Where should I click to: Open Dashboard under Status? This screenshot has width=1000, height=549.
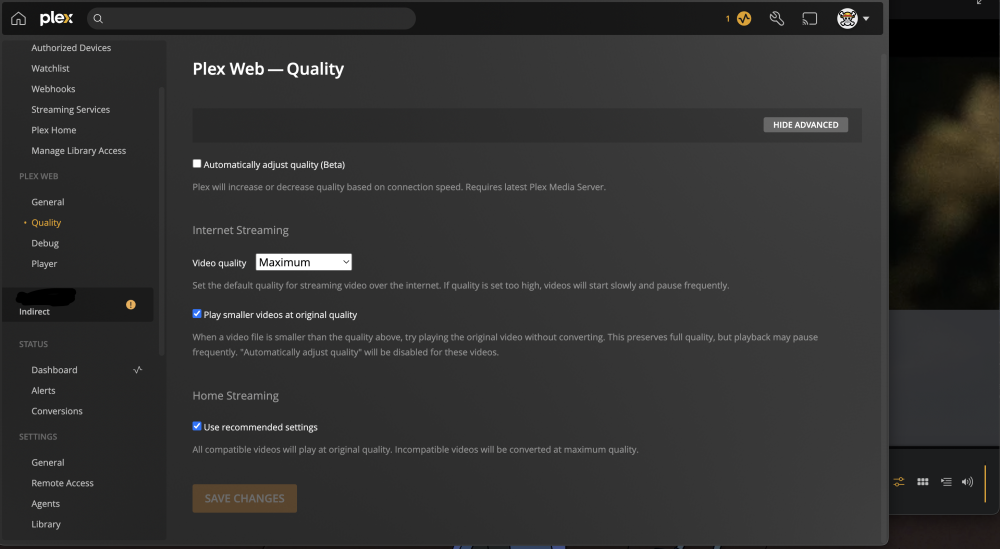point(54,370)
